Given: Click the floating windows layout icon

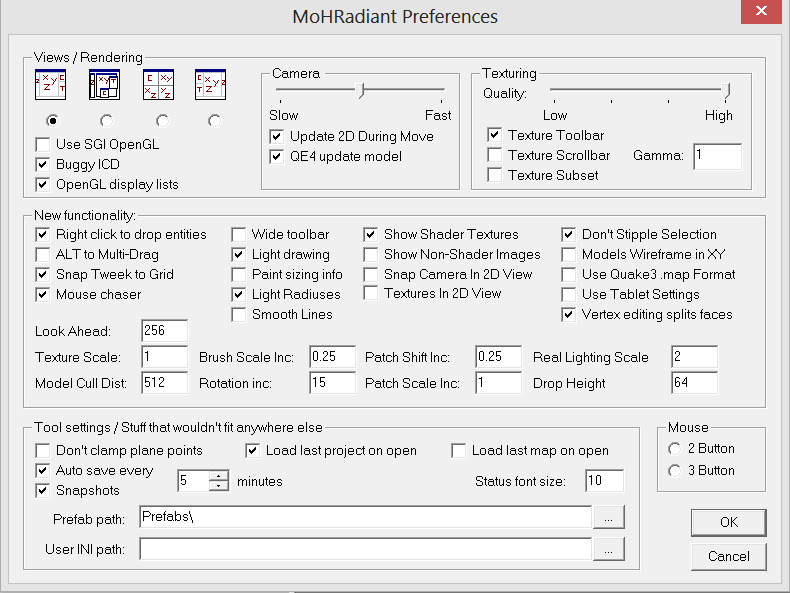Looking at the screenshot, I should coord(104,85).
